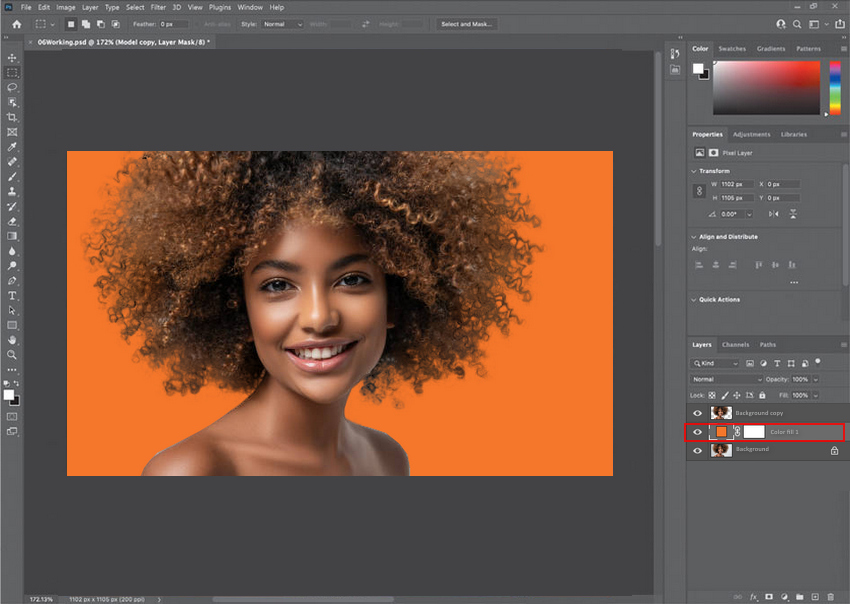Click the Create new layer icon

(815, 596)
